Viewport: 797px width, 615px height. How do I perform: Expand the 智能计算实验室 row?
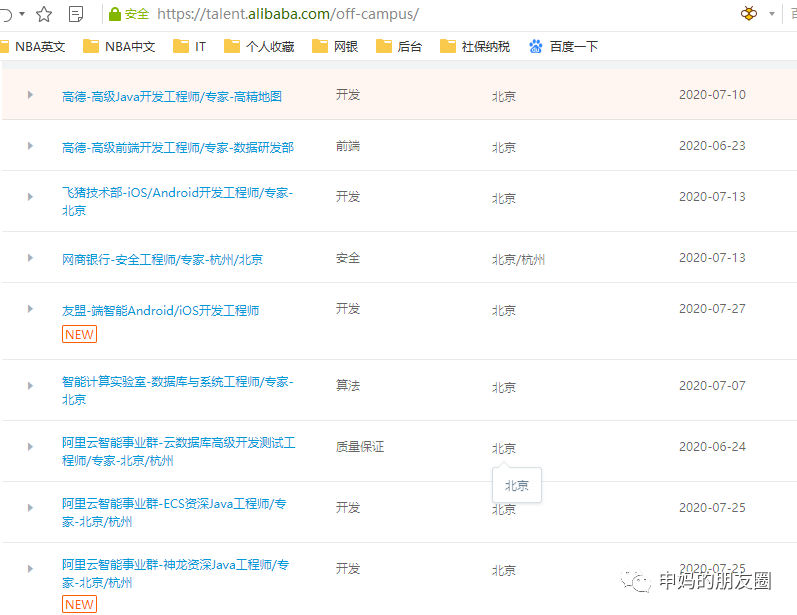tap(30, 386)
